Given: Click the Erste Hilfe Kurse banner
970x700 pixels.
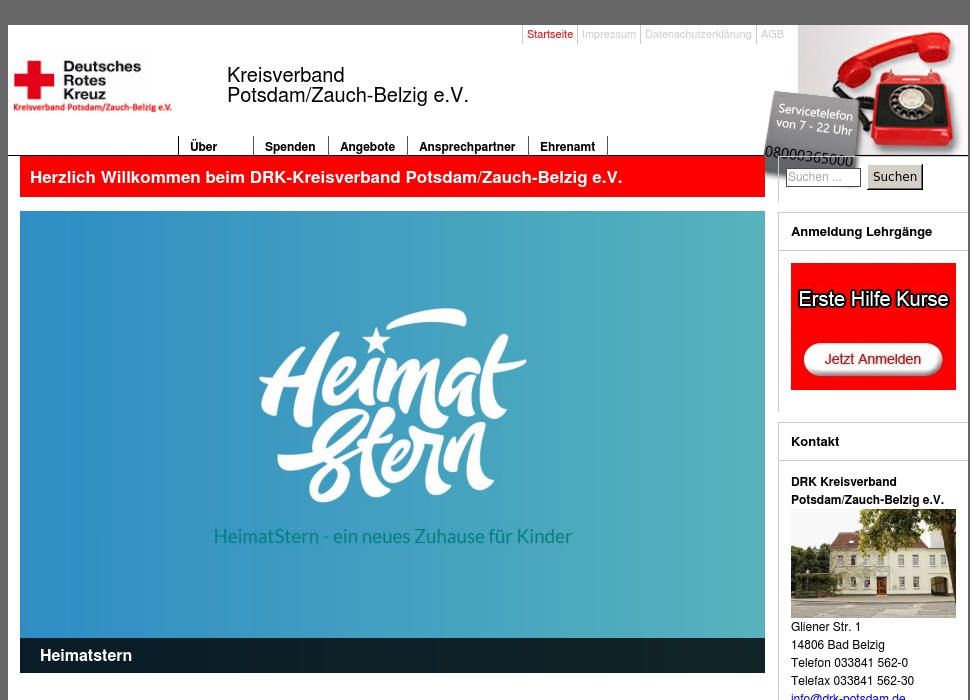Looking at the screenshot, I should 872,299.
